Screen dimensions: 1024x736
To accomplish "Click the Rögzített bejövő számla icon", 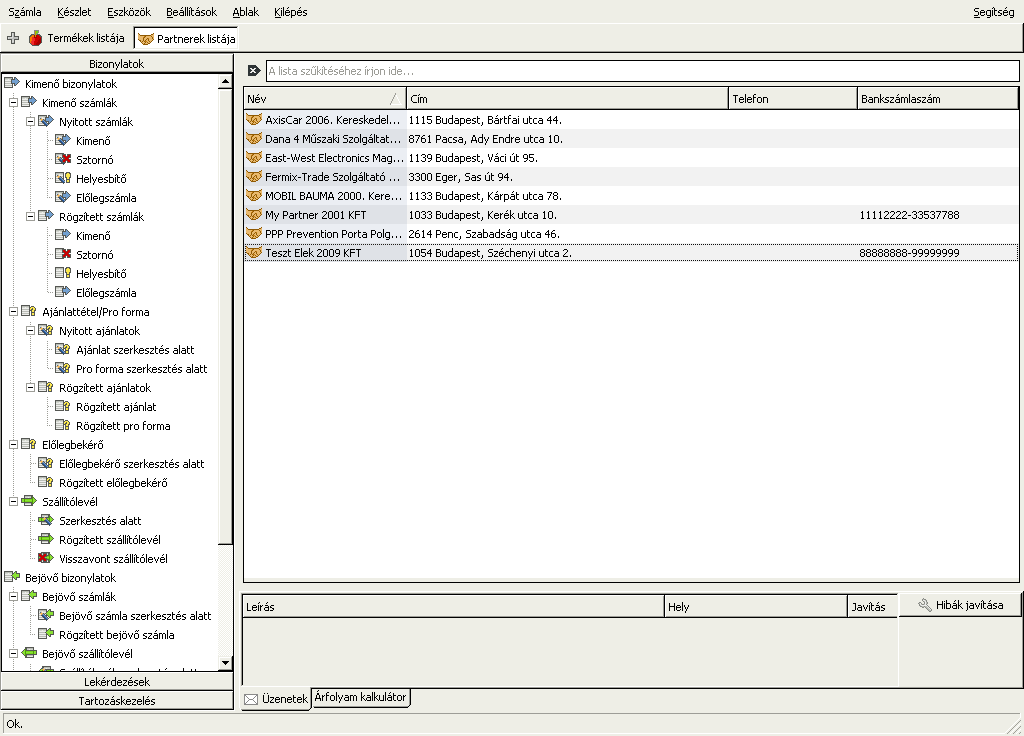I will (46, 633).
